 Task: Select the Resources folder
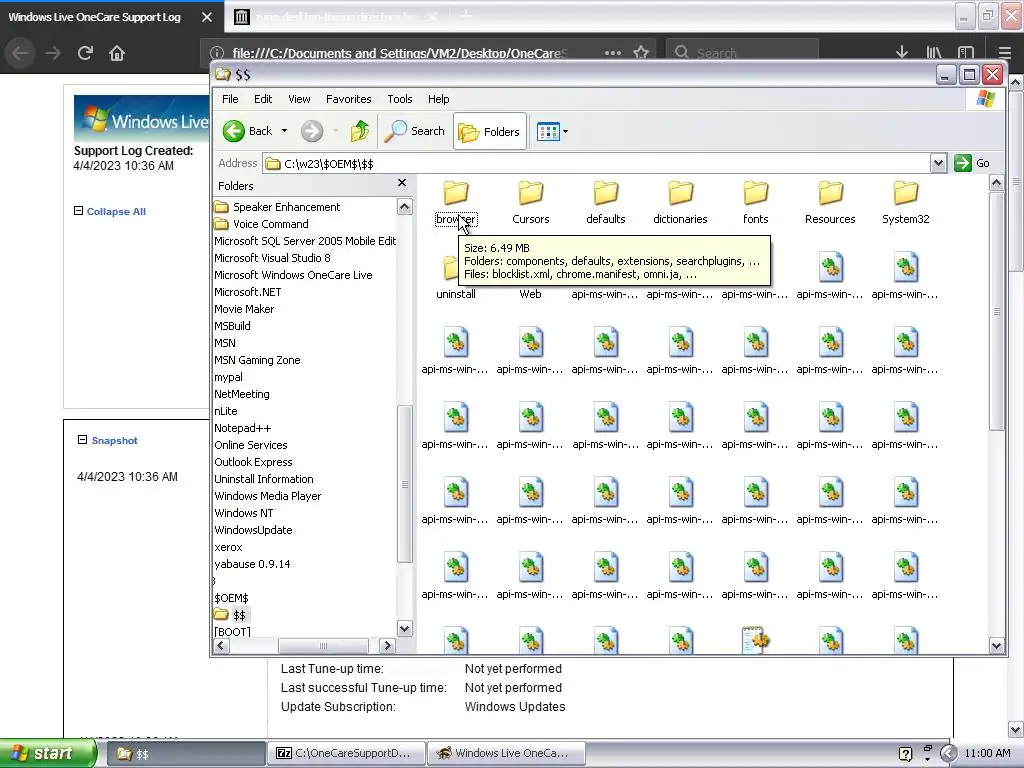coord(830,202)
